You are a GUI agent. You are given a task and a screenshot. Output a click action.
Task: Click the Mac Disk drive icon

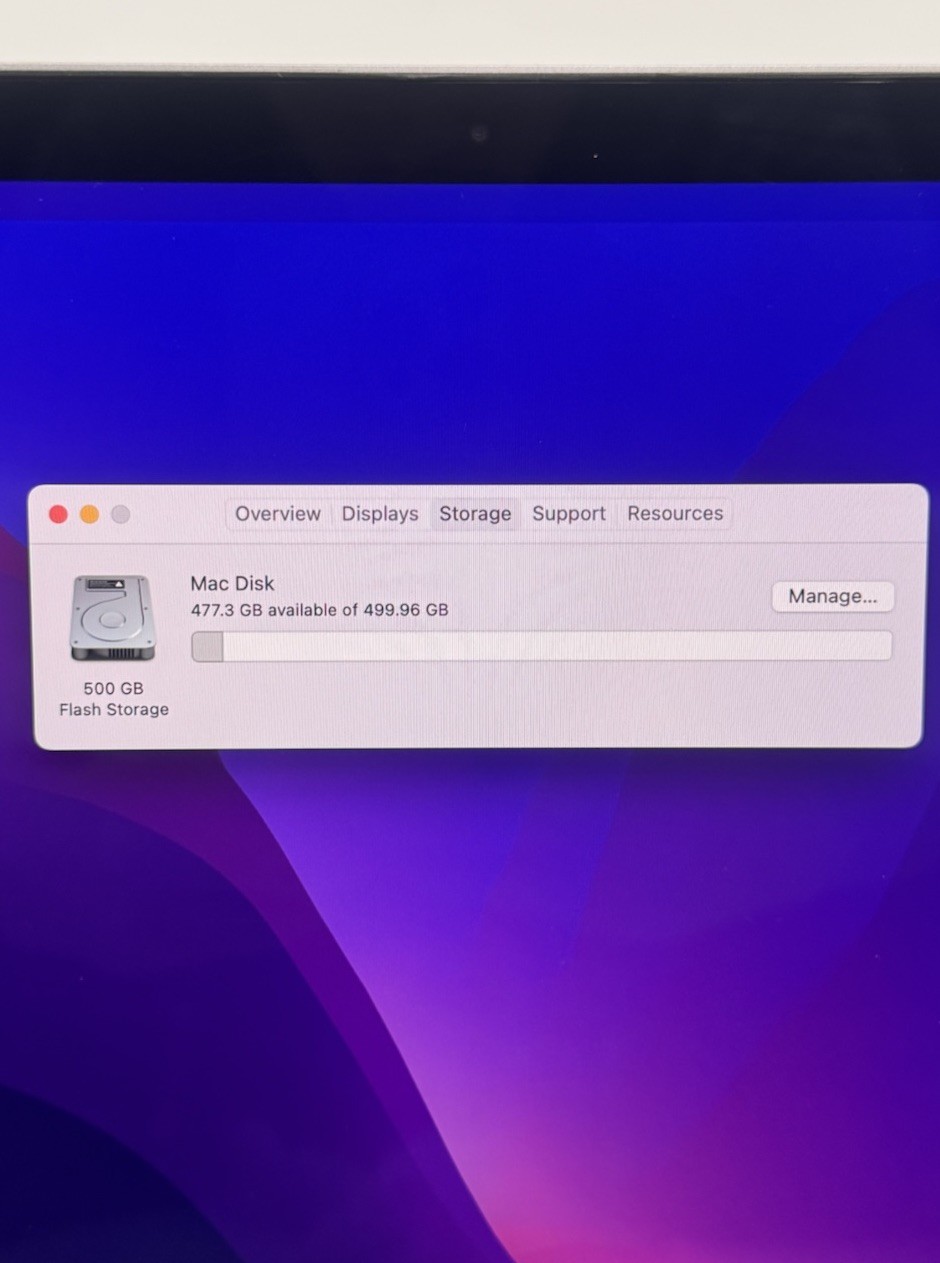click(x=112, y=618)
